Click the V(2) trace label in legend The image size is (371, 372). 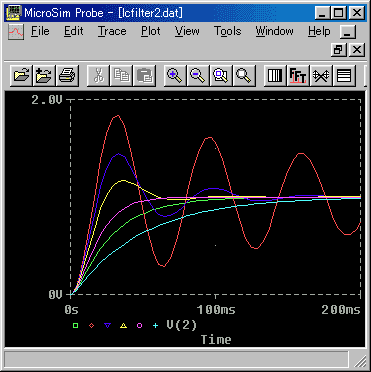(x=182, y=325)
